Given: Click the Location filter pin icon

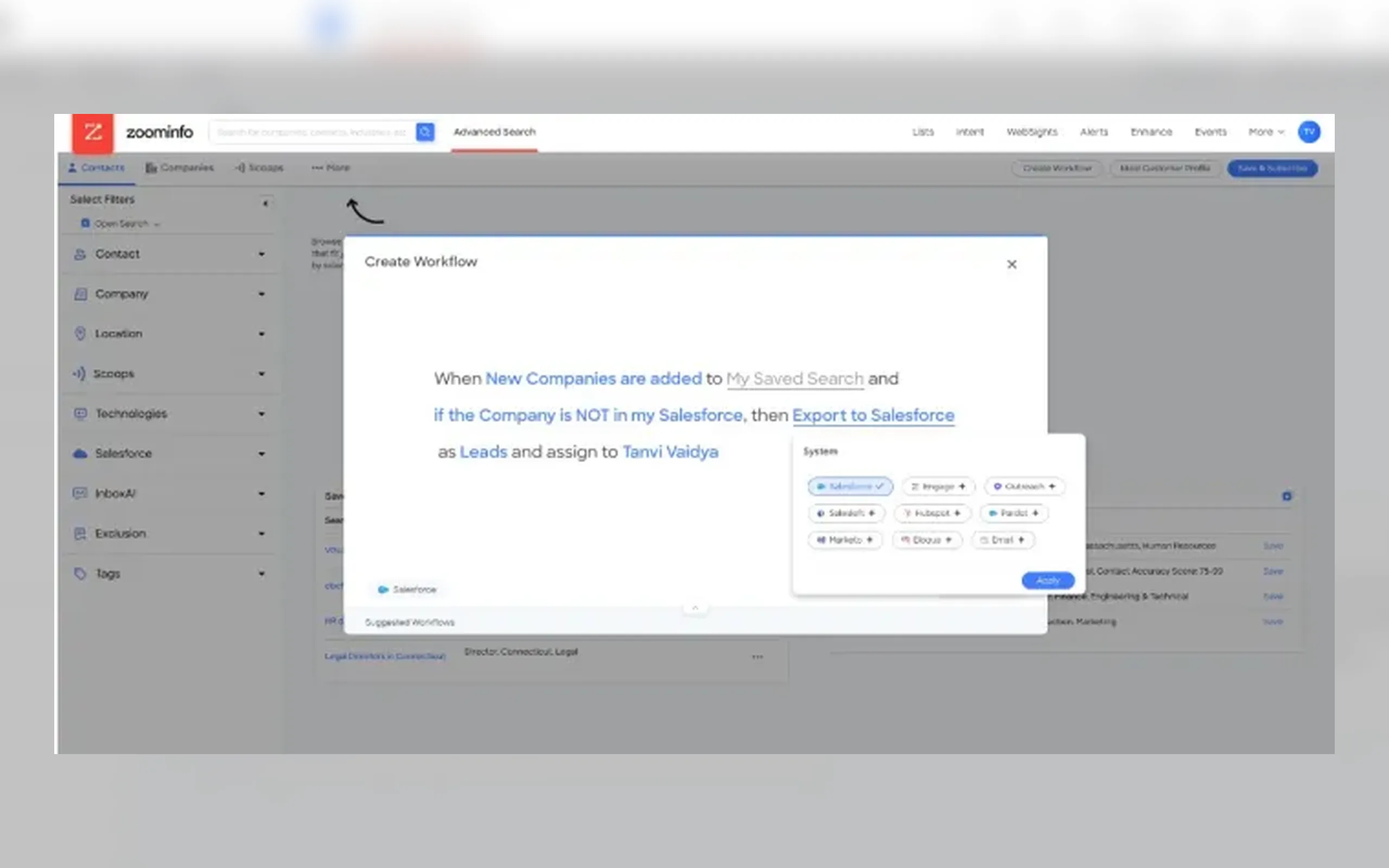Looking at the screenshot, I should (80, 334).
